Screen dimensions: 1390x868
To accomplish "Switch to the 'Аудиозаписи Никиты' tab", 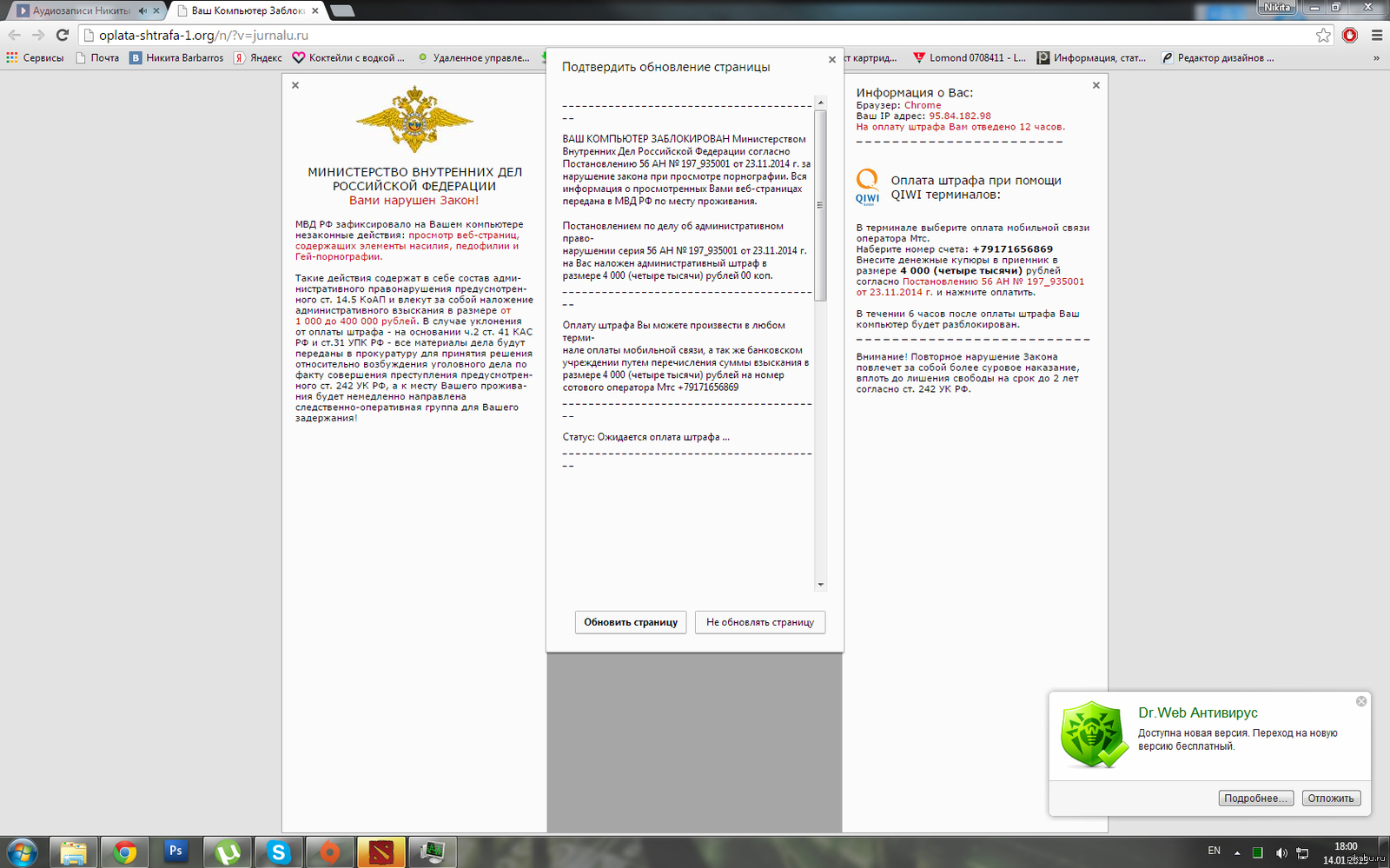I will tap(83, 10).
